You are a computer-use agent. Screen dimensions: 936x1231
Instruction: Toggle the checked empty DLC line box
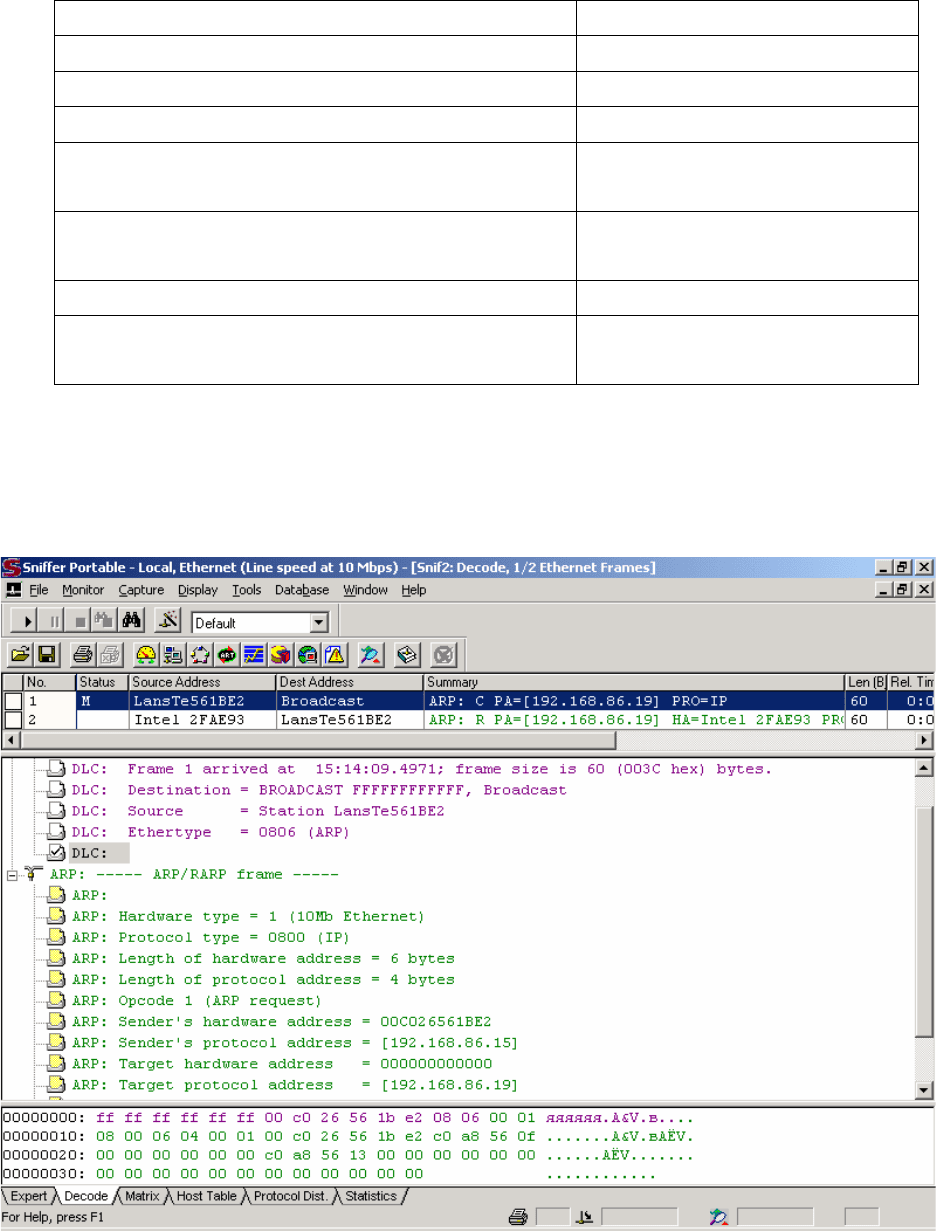pos(56,853)
